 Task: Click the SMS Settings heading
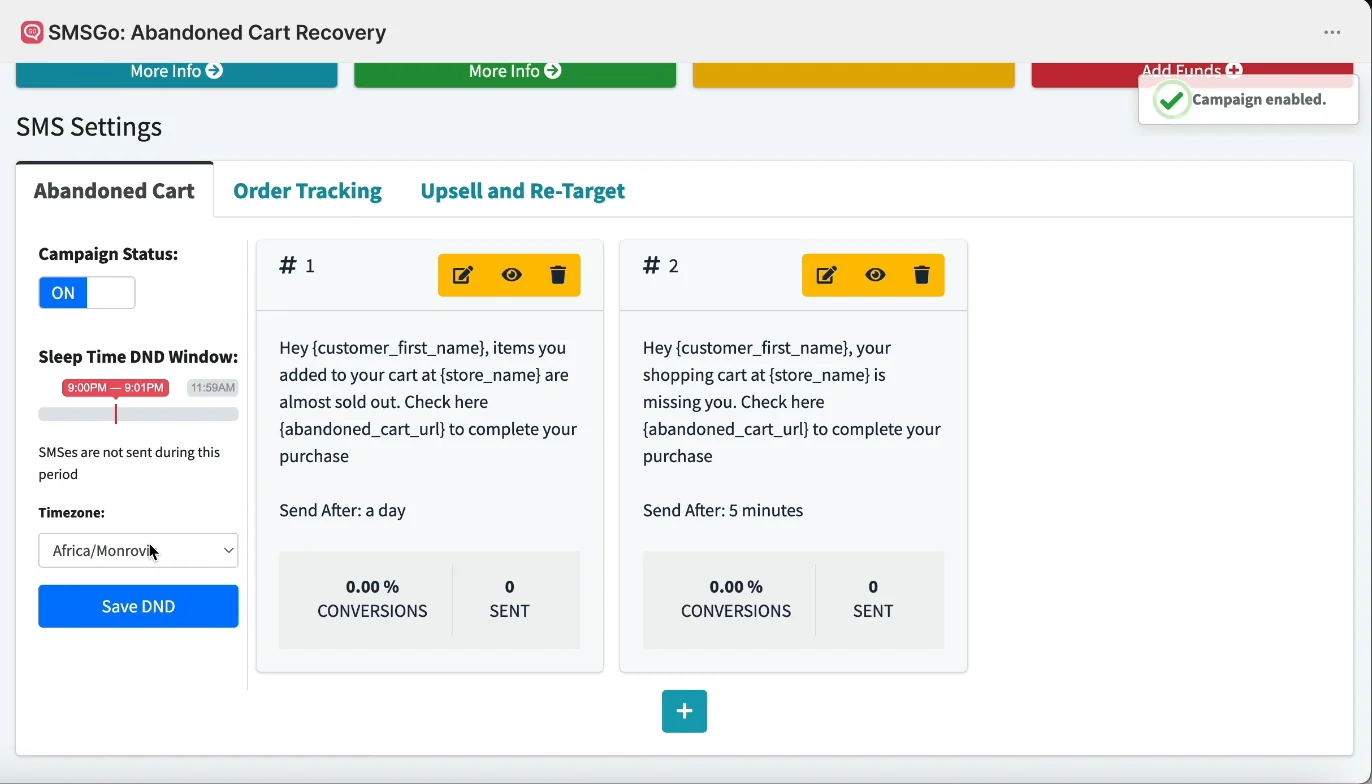click(x=89, y=127)
